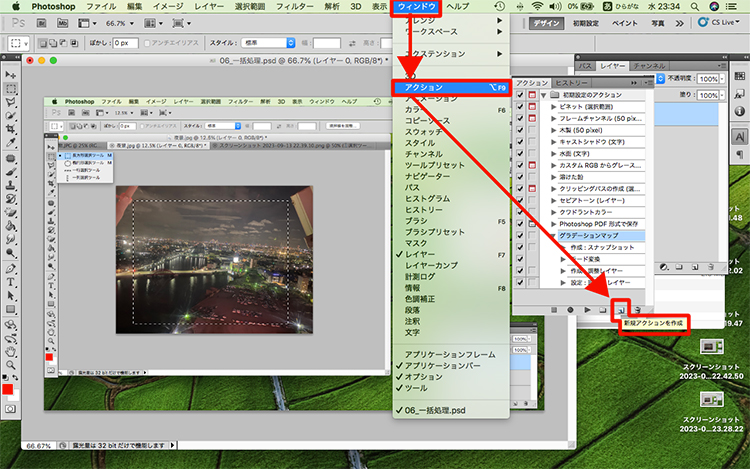Switch to the 初期設定 workspace
Screen dimensions: 750x469
(586, 23)
